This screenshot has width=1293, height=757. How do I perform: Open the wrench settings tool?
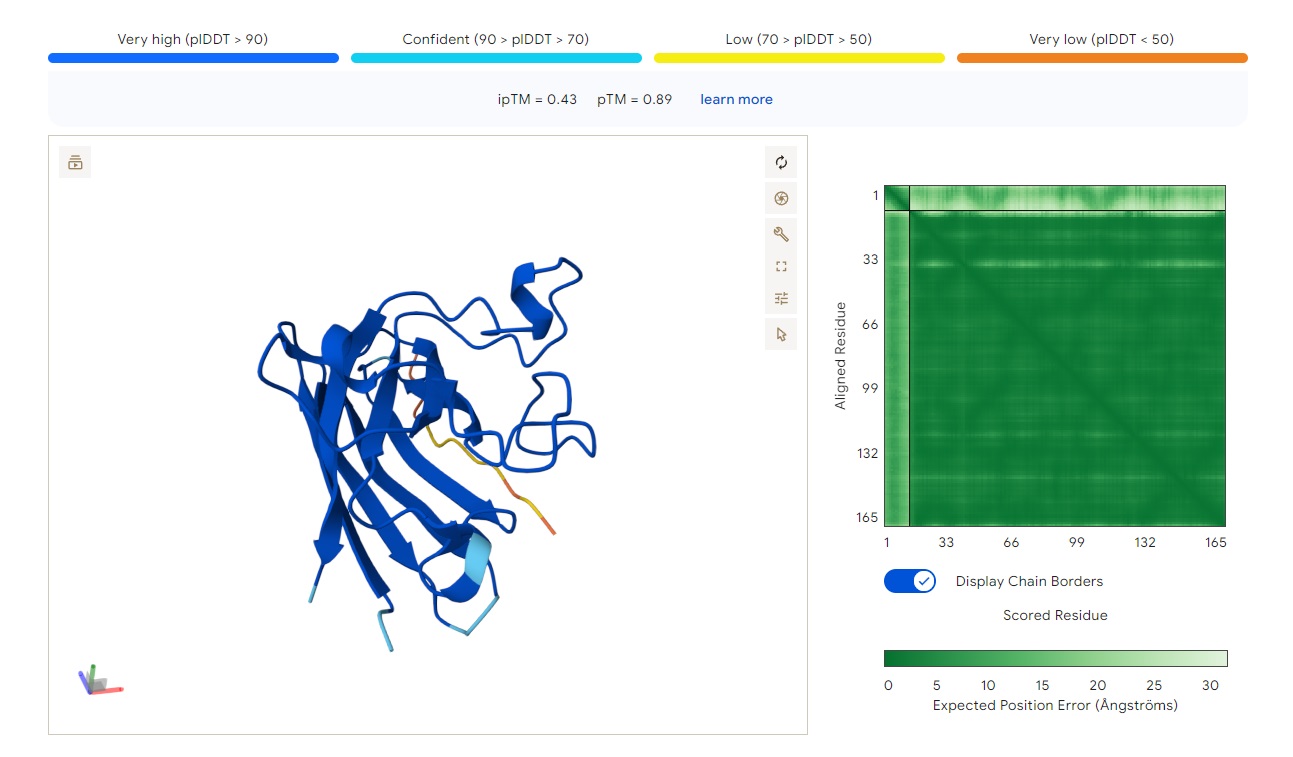(781, 234)
